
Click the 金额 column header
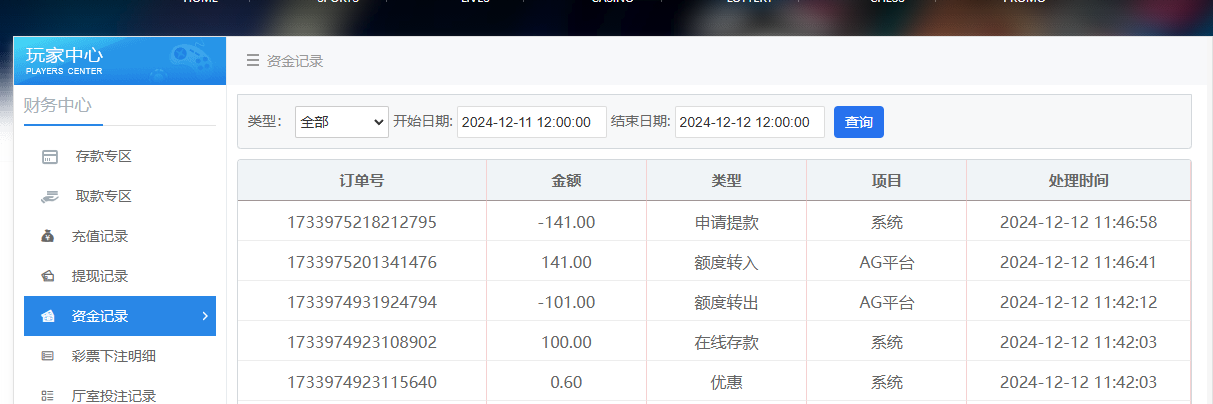pos(567,181)
